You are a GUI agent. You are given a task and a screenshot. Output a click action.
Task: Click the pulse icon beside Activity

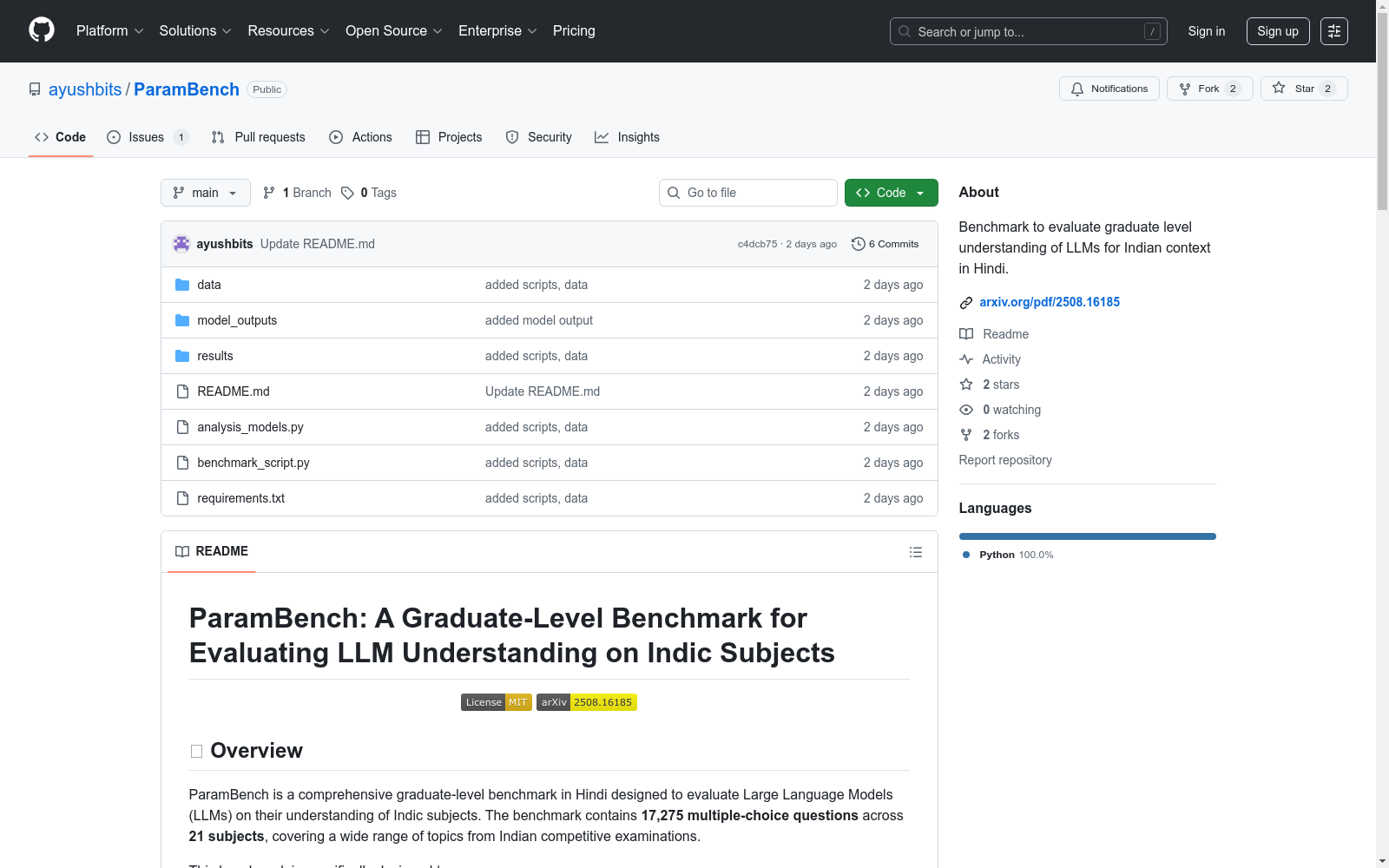click(x=966, y=359)
